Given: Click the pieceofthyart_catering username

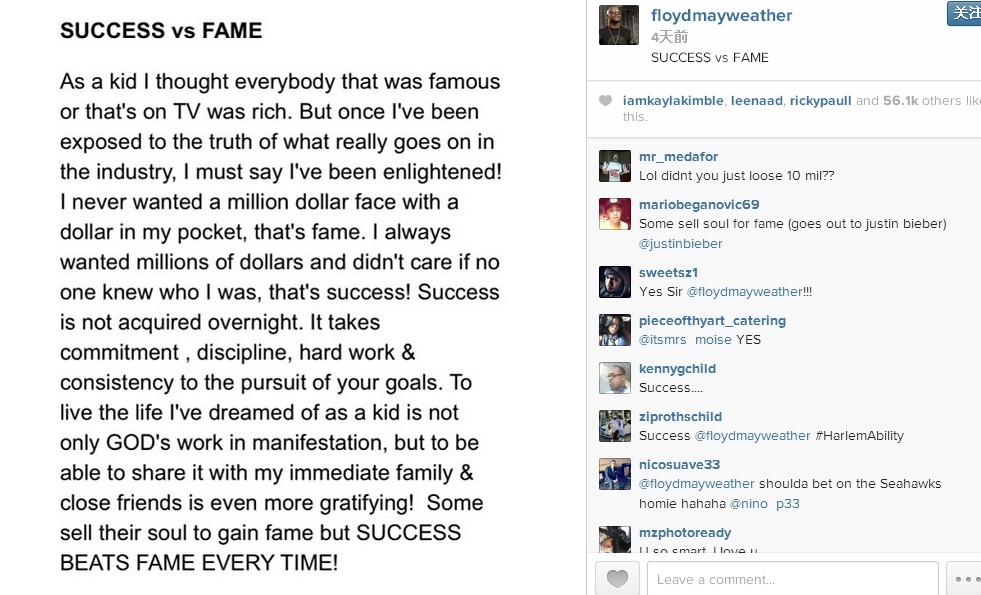Looking at the screenshot, I should [712, 321].
